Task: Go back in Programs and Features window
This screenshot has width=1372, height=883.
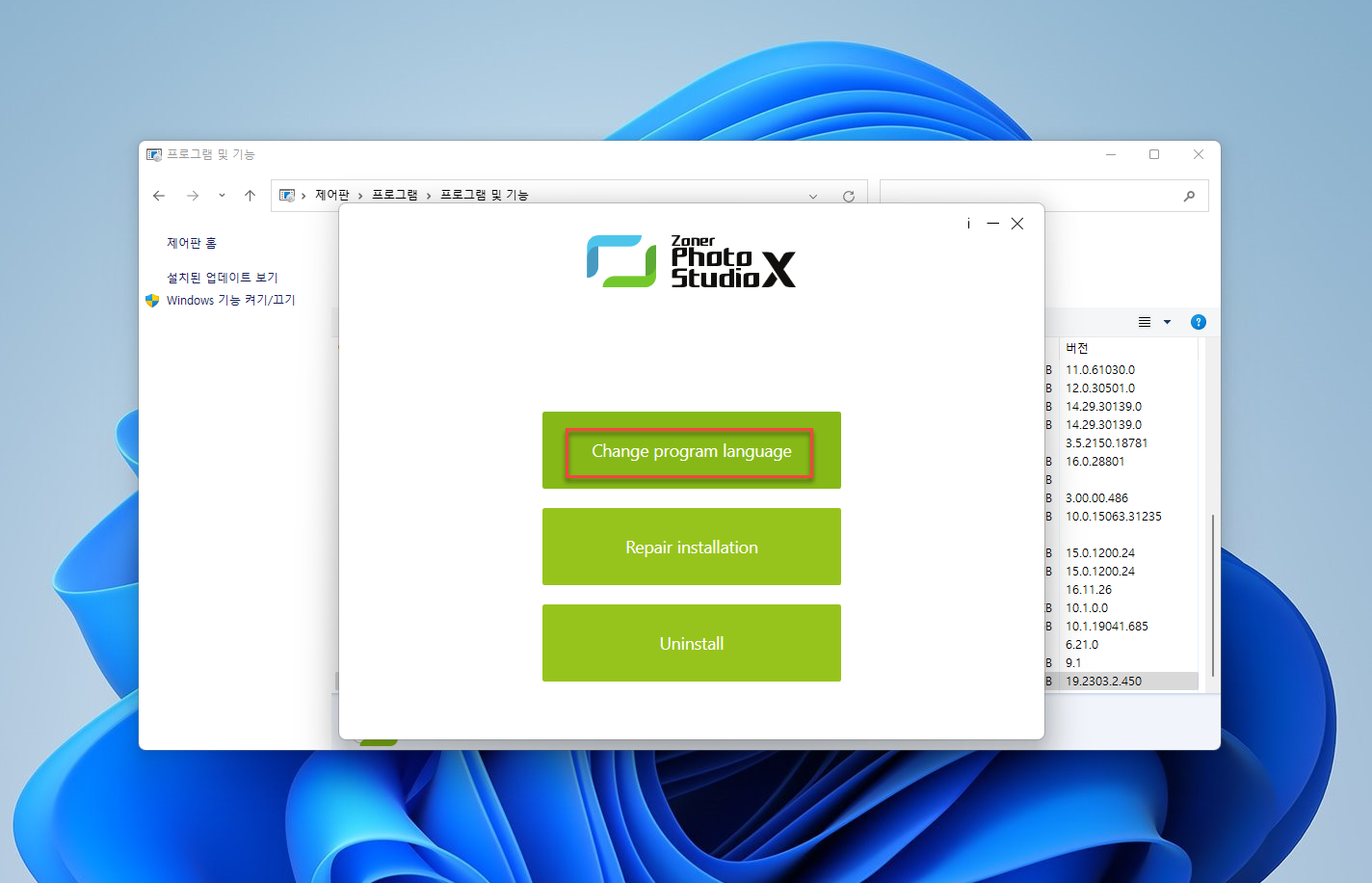Action: pos(159,196)
